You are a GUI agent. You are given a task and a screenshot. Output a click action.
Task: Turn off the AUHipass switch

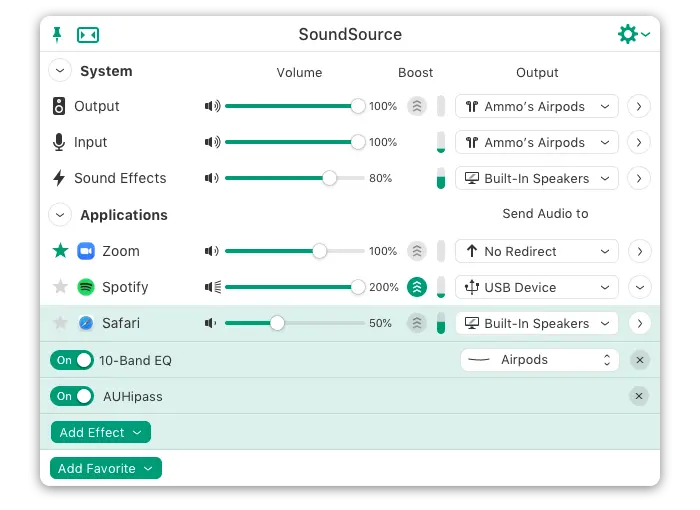72,396
